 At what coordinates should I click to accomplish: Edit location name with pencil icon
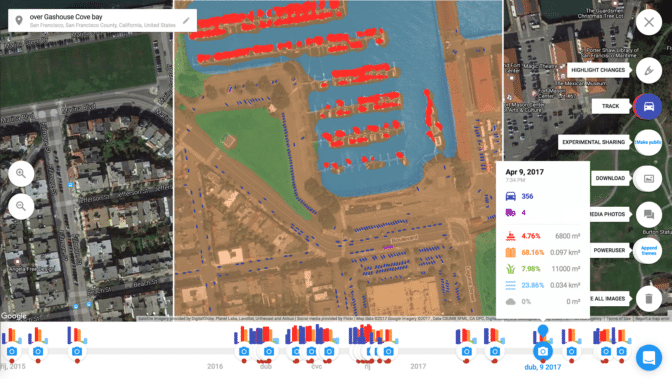[x=186, y=21]
